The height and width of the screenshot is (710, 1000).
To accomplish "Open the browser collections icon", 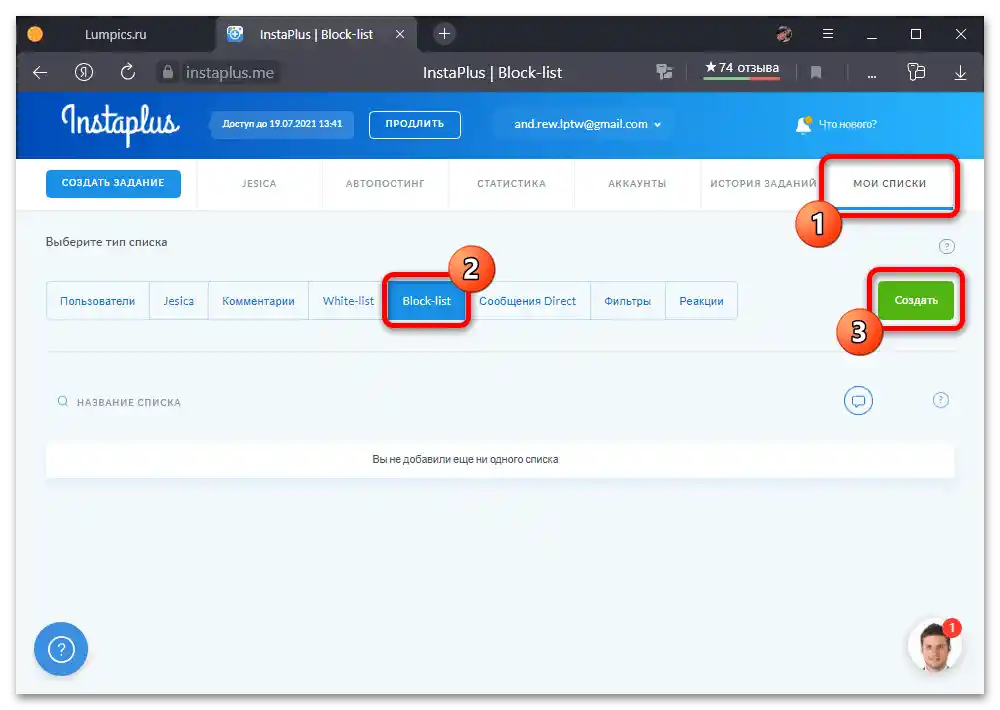I will pyautogui.click(x=916, y=72).
